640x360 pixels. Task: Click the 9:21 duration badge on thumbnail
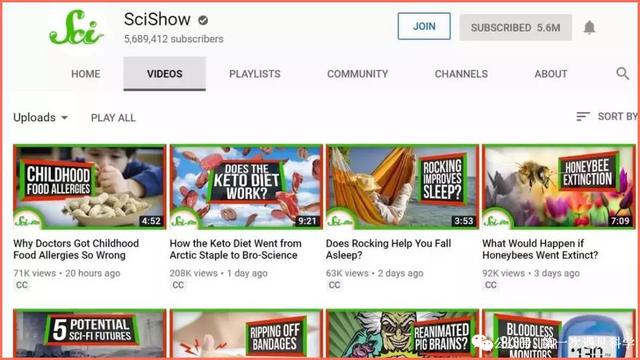[307, 221]
